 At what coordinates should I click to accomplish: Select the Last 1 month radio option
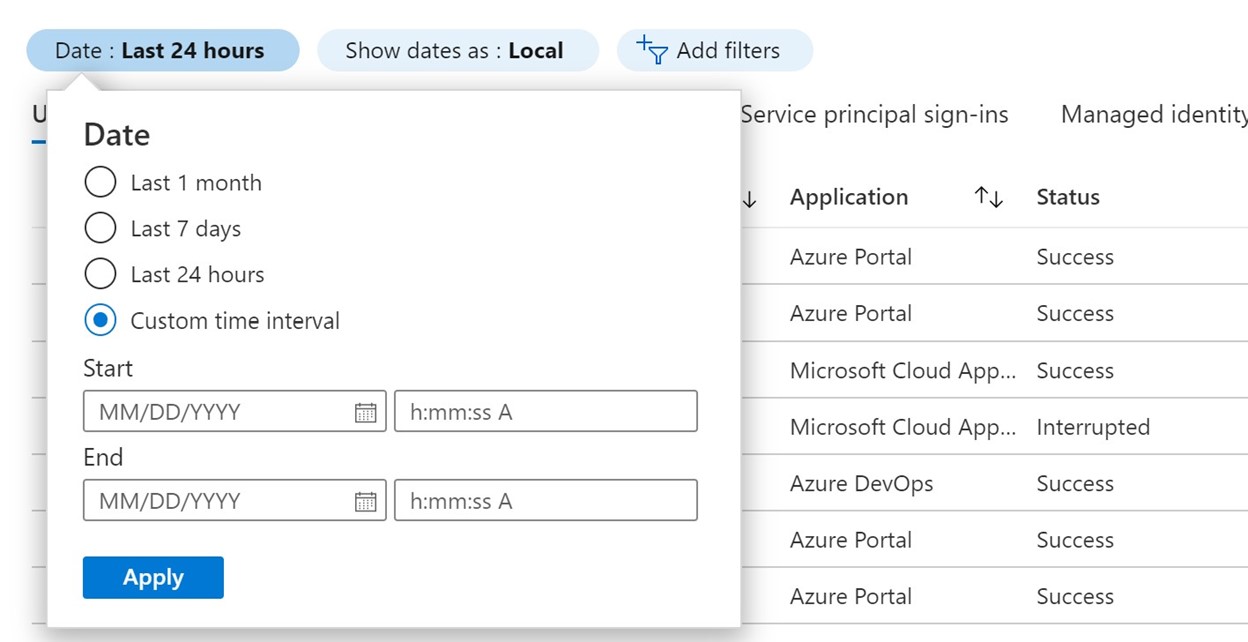coord(101,183)
